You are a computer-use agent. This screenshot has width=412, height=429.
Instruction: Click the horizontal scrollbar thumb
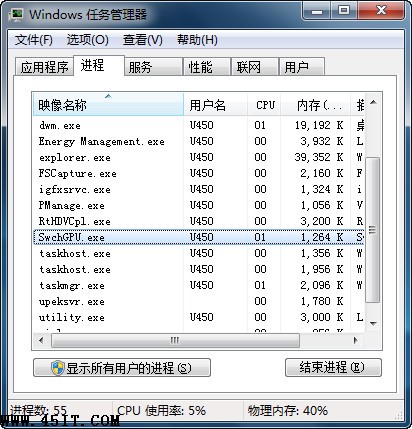(x=175, y=340)
